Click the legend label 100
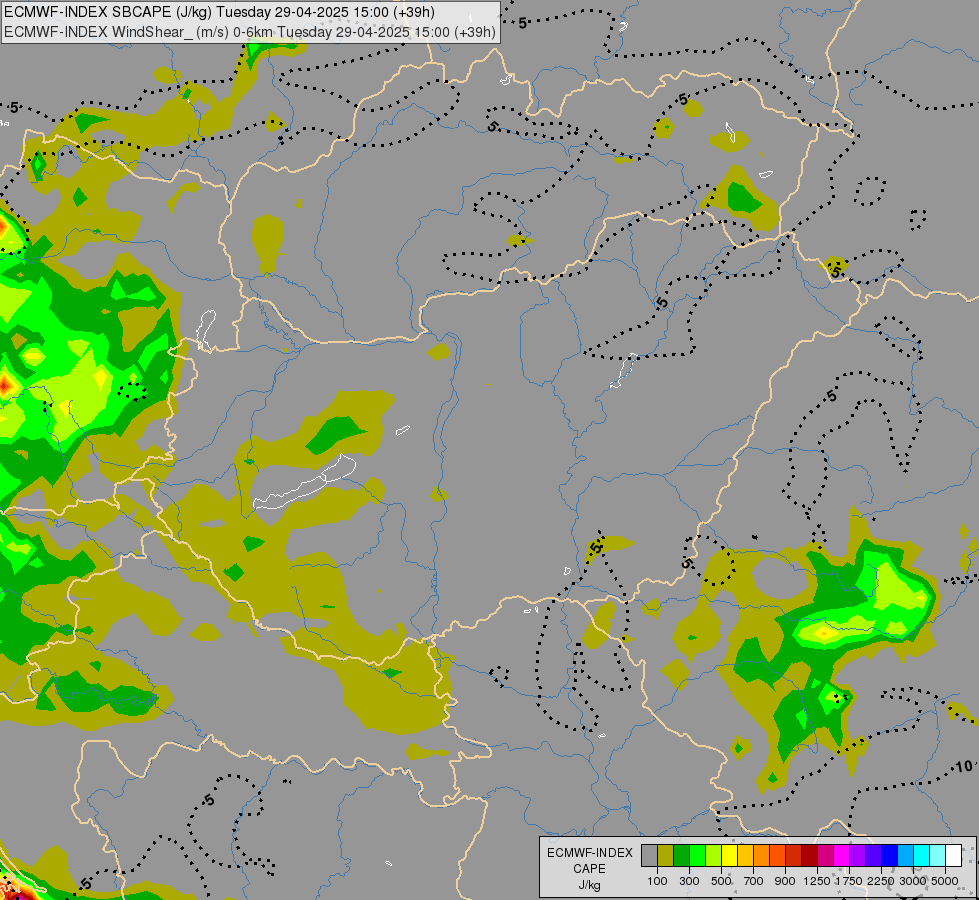The image size is (979, 900). 657,881
